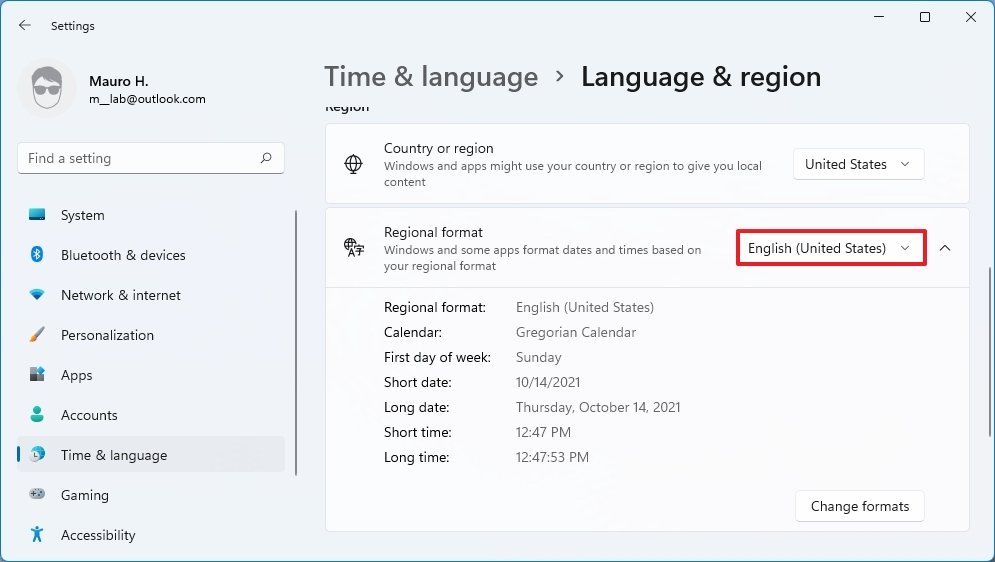Click the Find a setting search box
Viewport: 995px width, 562px height.
pyautogui.click(x=140, y=158)
